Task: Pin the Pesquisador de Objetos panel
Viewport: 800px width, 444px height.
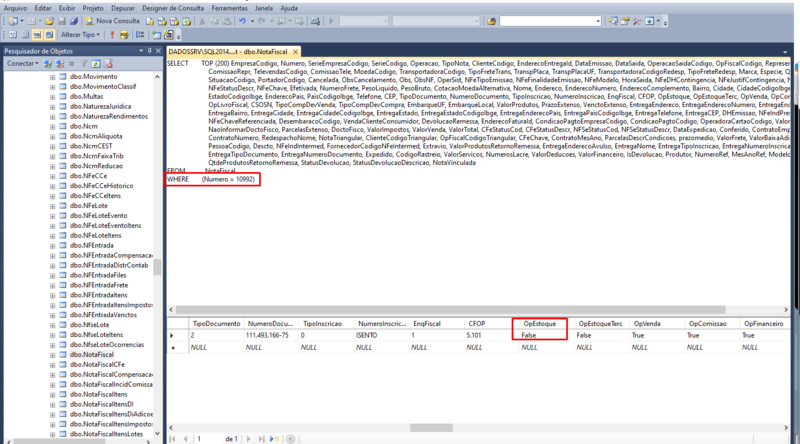Action: (x=149, y=51)
